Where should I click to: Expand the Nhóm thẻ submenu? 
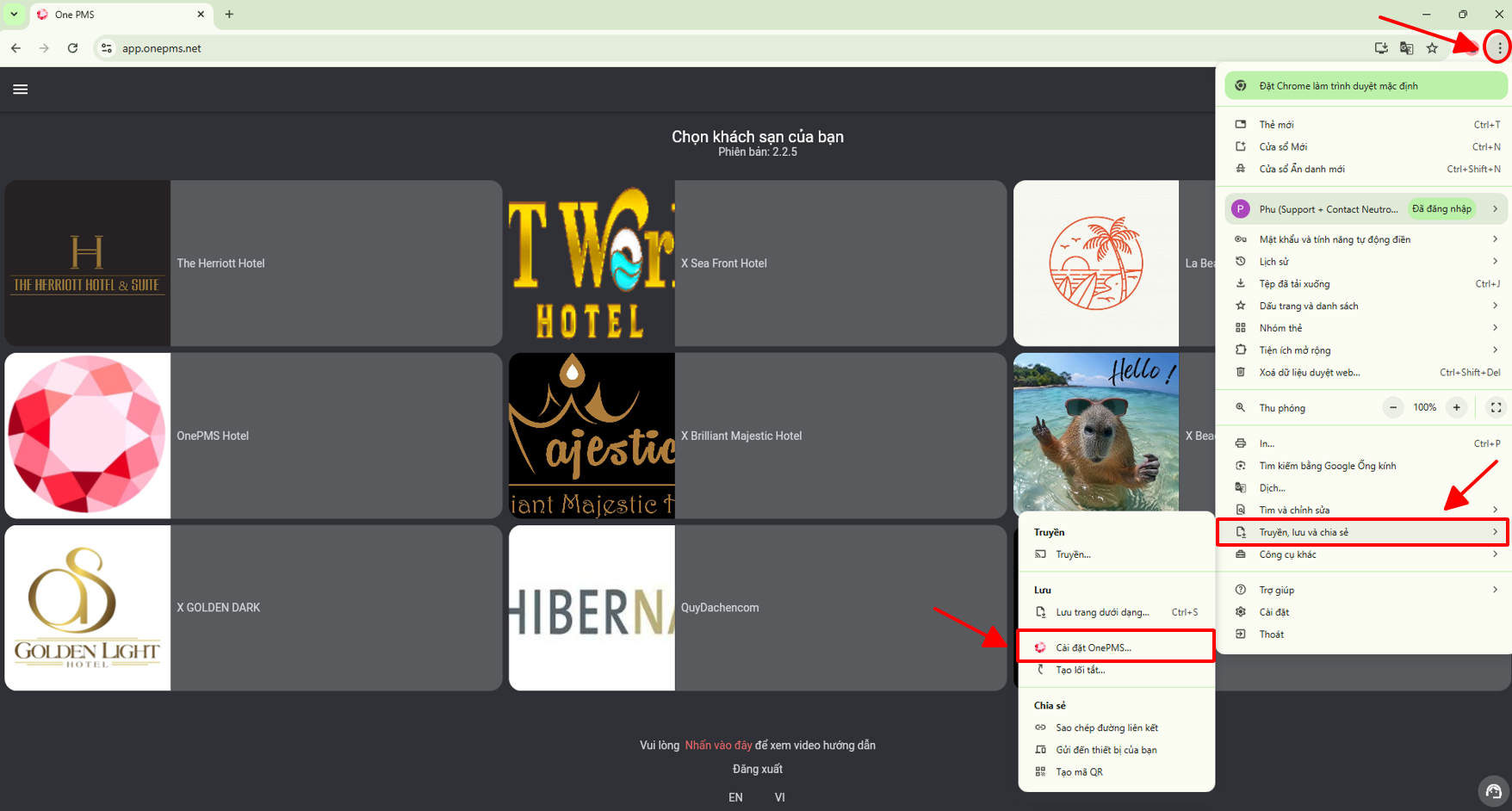pyautogui.click(x=1367, y=328)
